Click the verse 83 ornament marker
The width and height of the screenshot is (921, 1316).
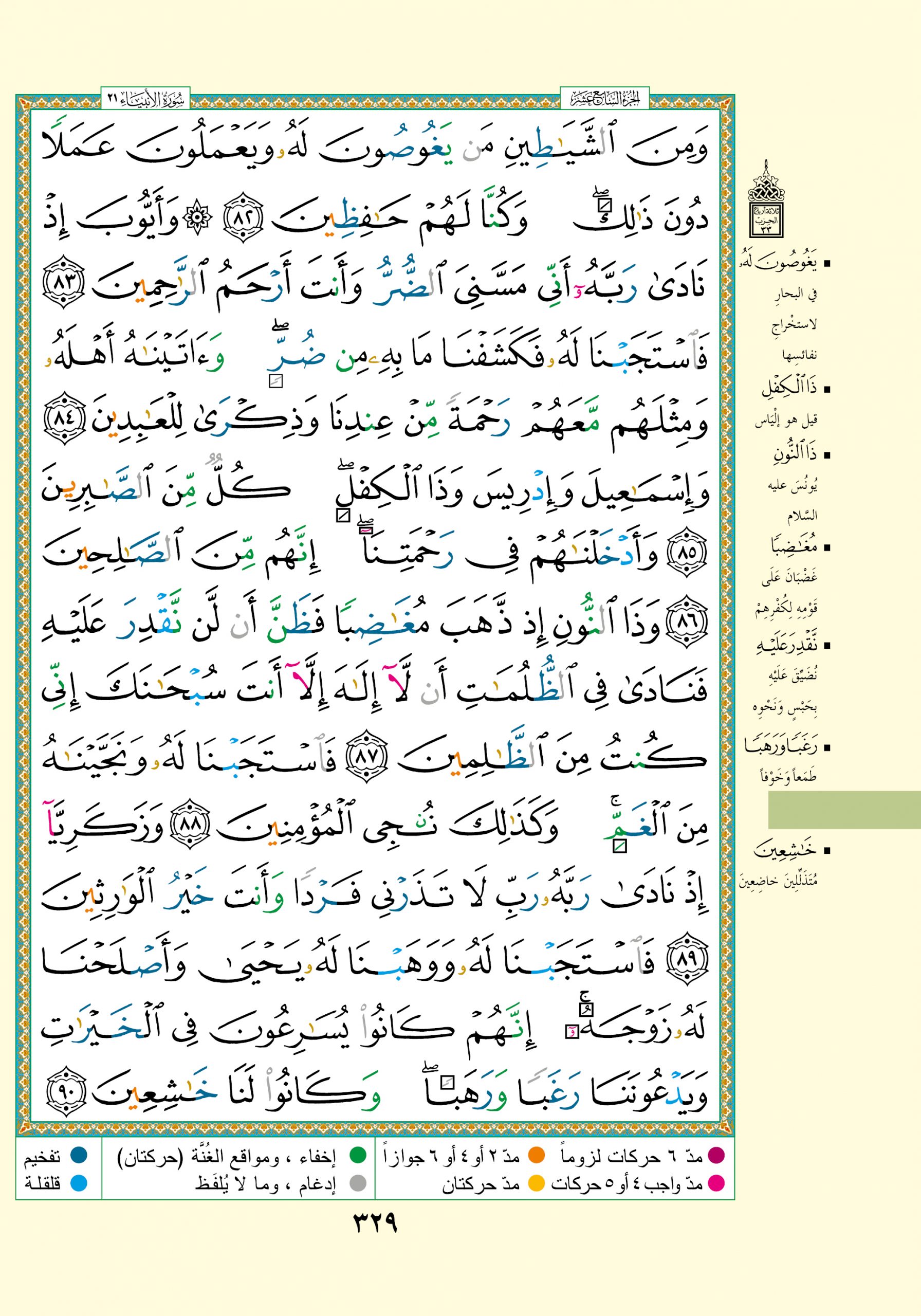coord(63,283)
